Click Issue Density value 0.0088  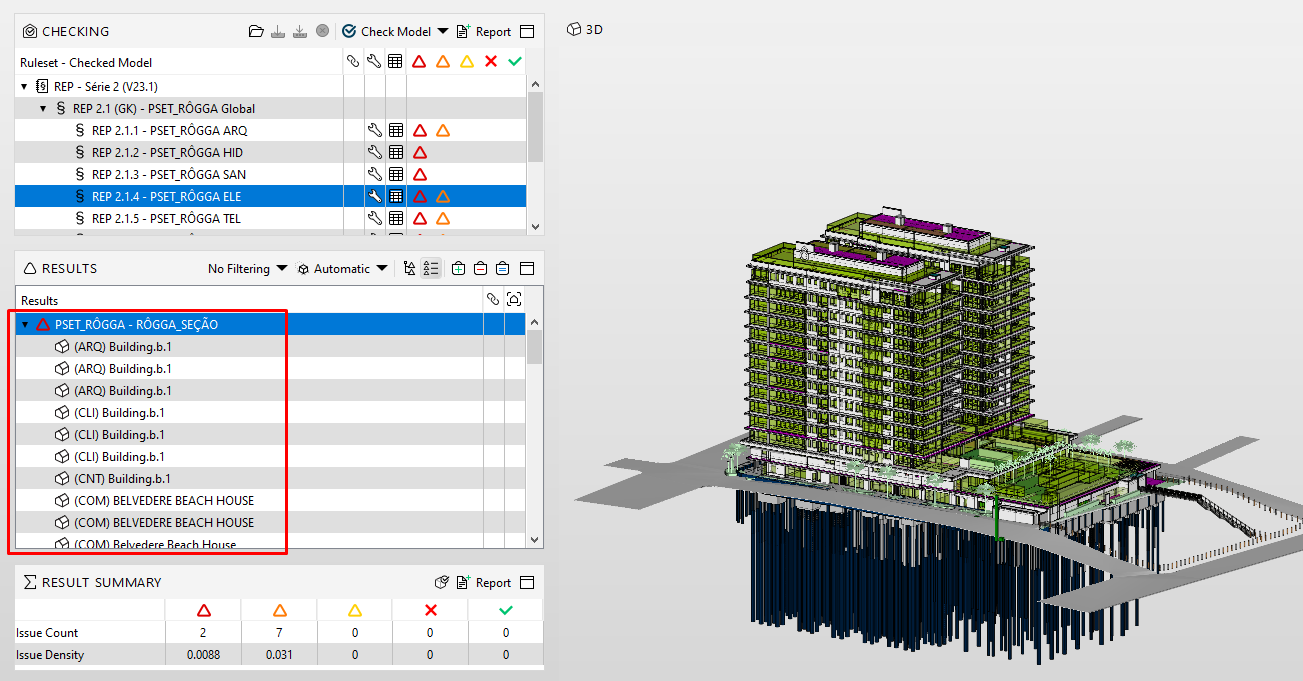(x=203, y=654)
